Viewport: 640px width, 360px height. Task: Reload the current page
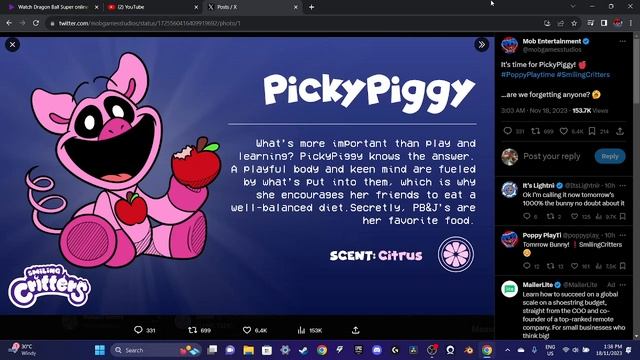coord(36,23)
